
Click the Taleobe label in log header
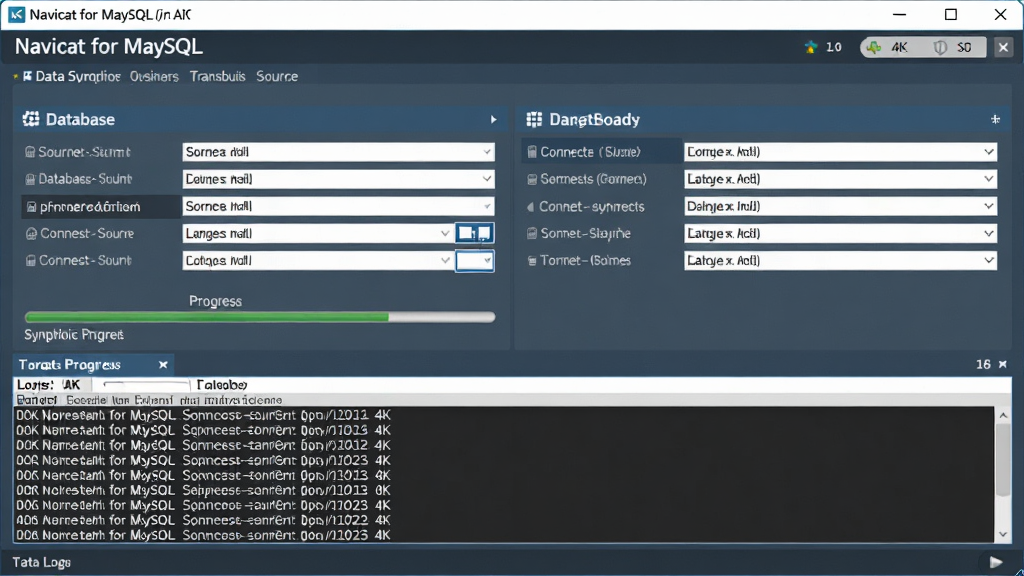coord(221,385)
